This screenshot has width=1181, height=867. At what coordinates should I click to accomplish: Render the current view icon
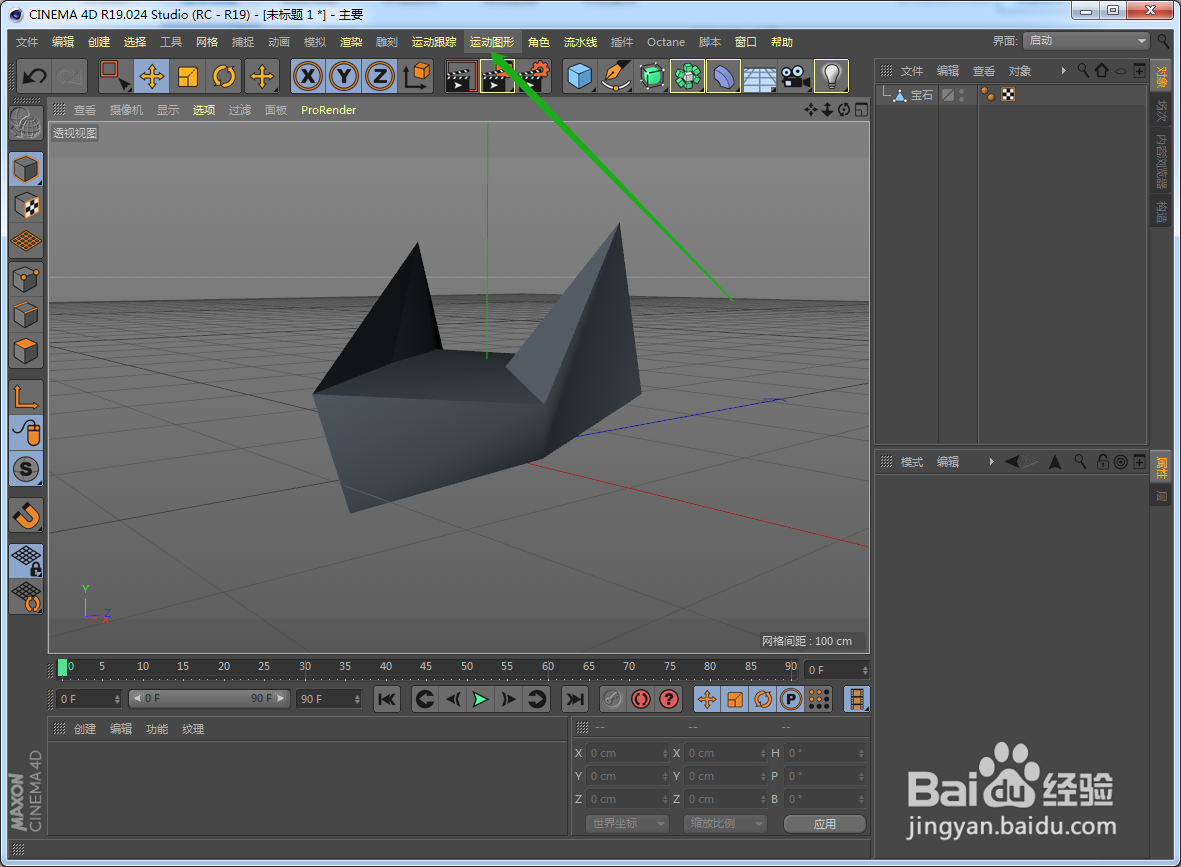[460, 76]
